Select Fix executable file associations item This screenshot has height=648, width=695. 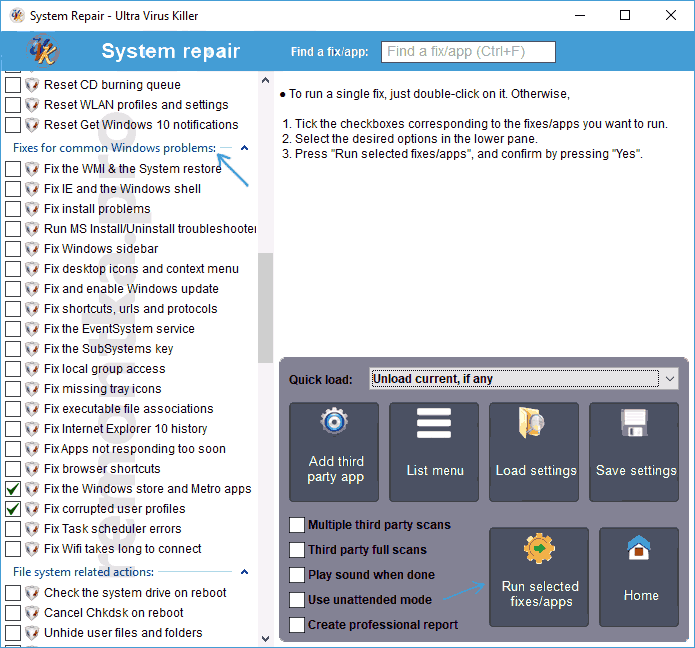128,409
